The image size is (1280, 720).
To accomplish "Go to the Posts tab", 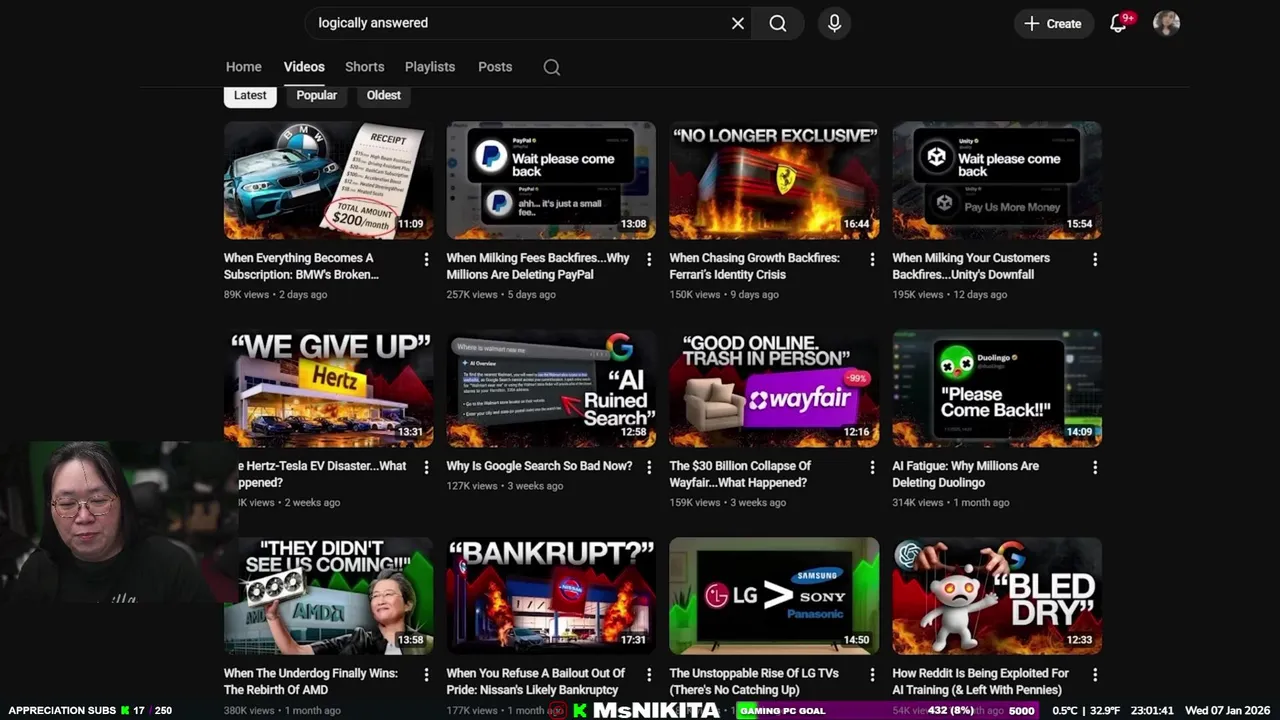I will (x=495, y=67).
